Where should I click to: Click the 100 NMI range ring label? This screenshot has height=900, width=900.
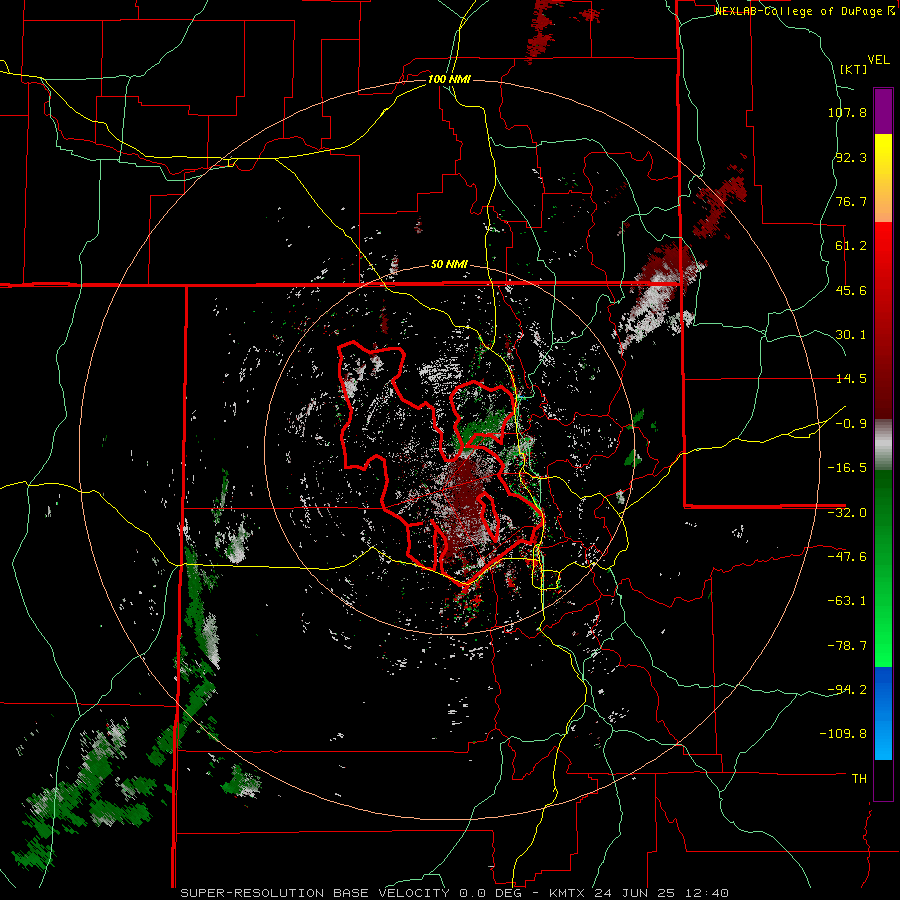point(449,79)
